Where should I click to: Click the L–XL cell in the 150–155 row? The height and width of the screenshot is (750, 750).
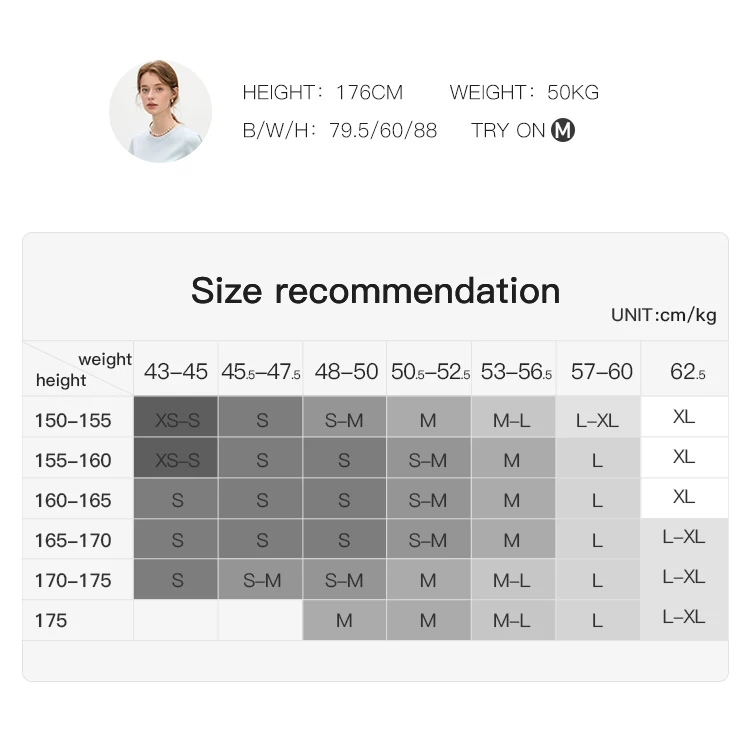click(x=597, y=420)
